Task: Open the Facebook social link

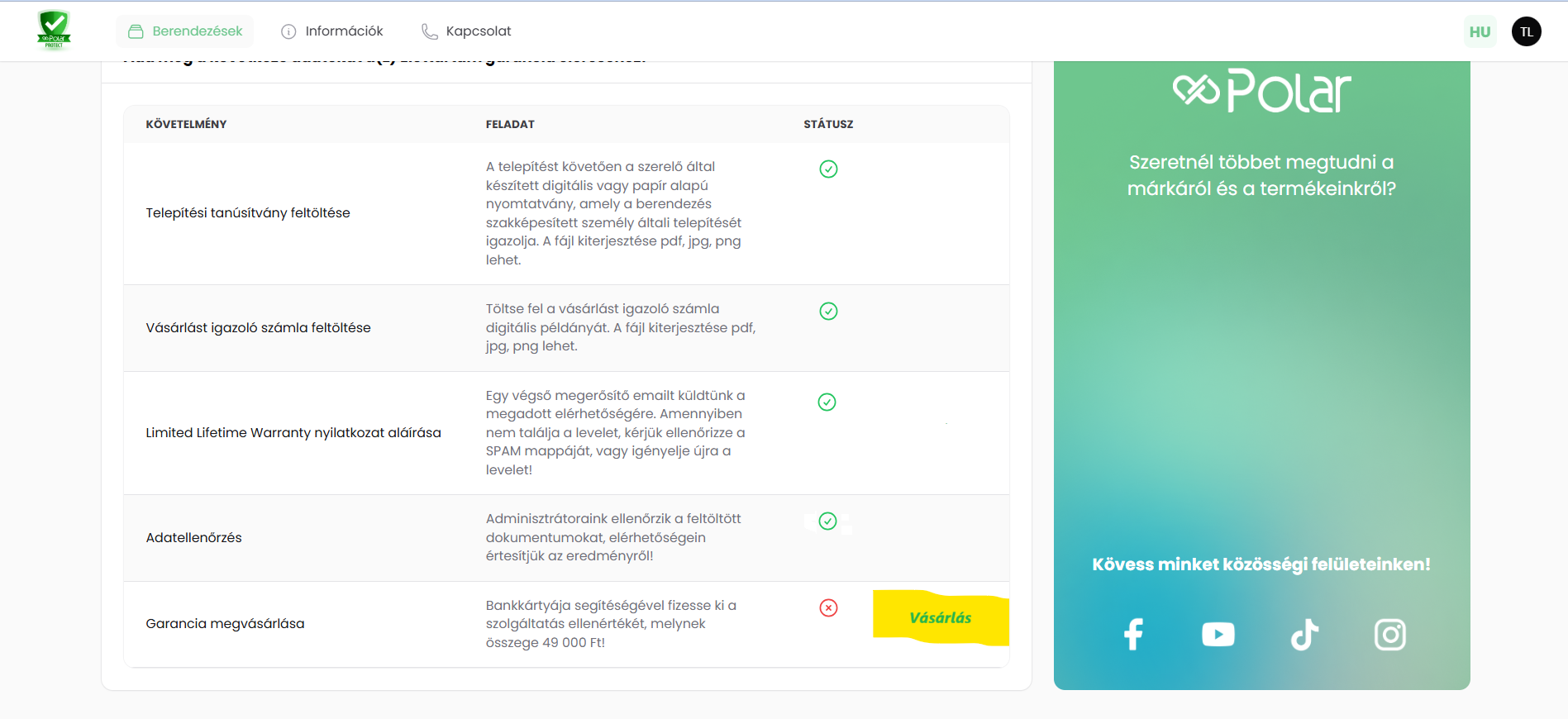Action: [1133, 634]
